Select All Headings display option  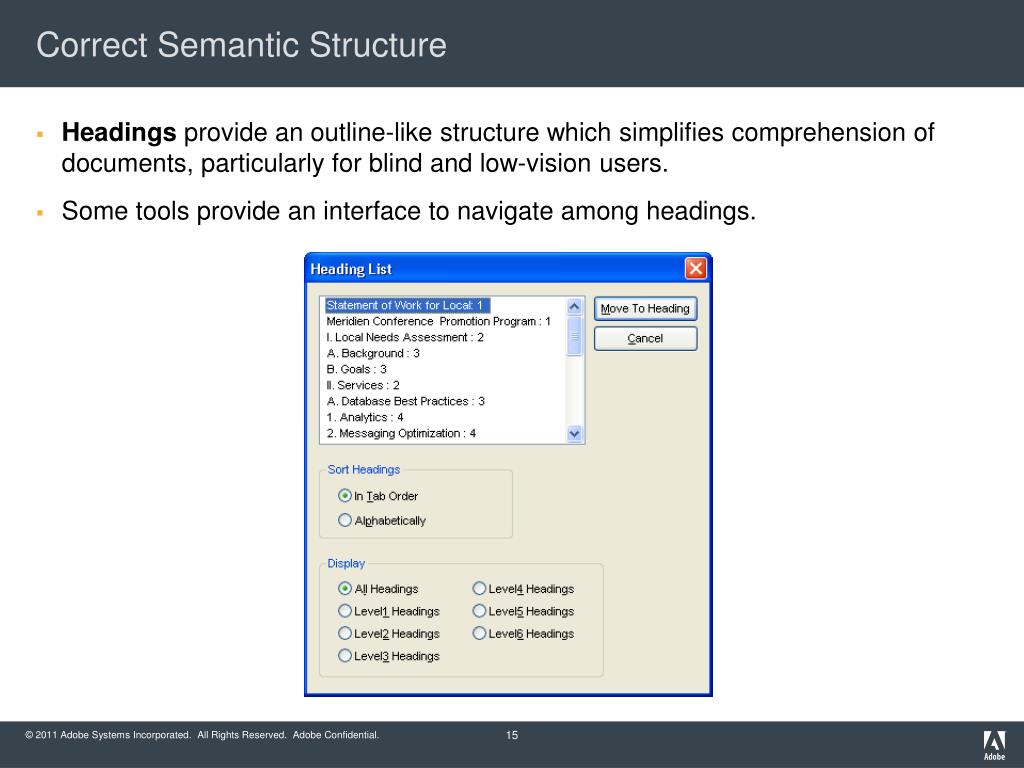coord(345,589)
